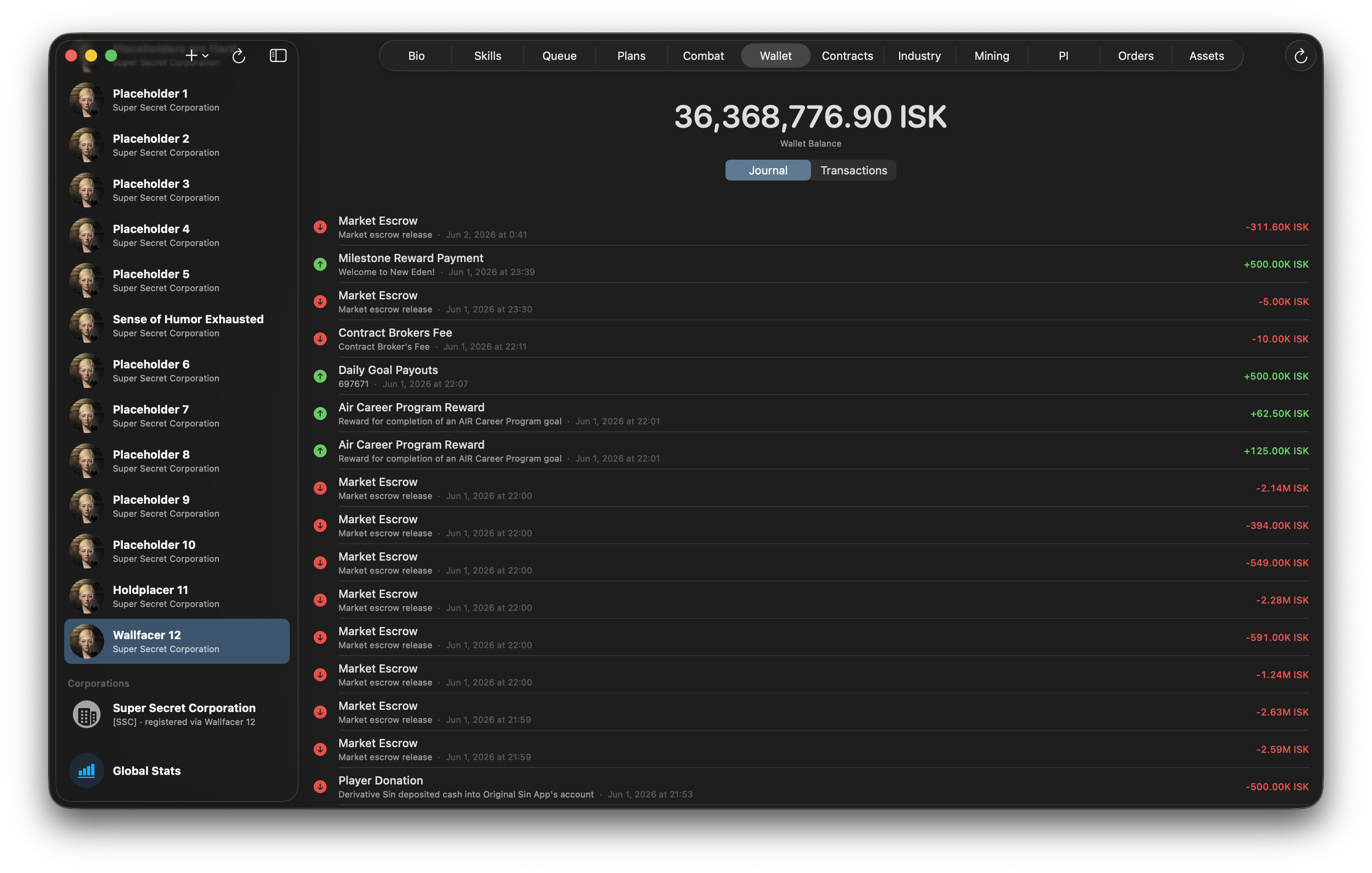Select character Placeholder 8
This screenshot has width=1372, height=873.
(x=177, y=460)
